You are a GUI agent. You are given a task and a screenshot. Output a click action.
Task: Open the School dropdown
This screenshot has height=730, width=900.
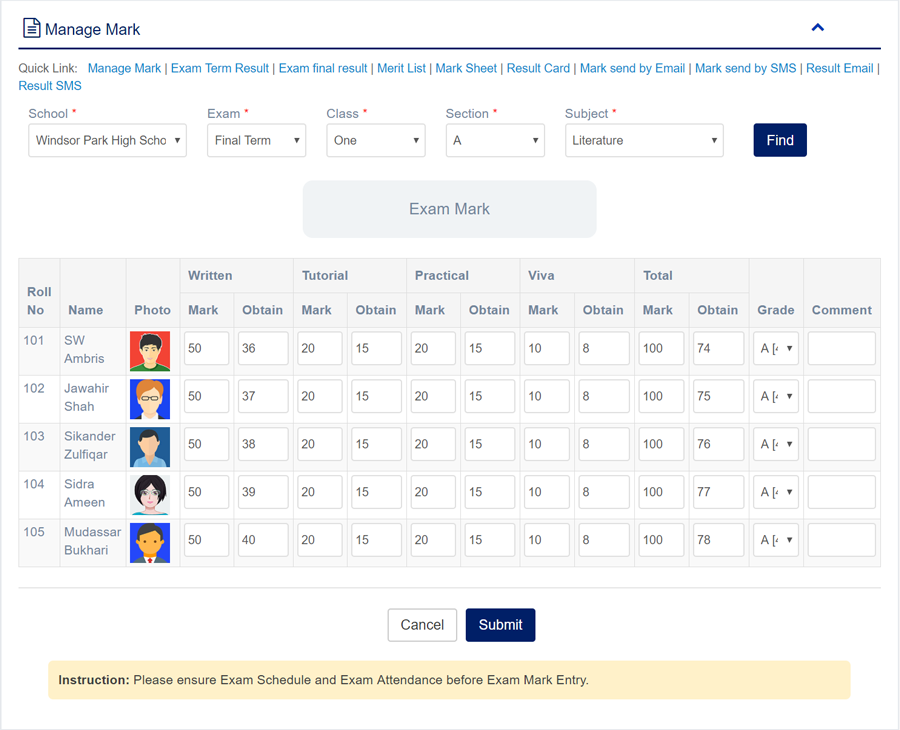coord(107,141)
